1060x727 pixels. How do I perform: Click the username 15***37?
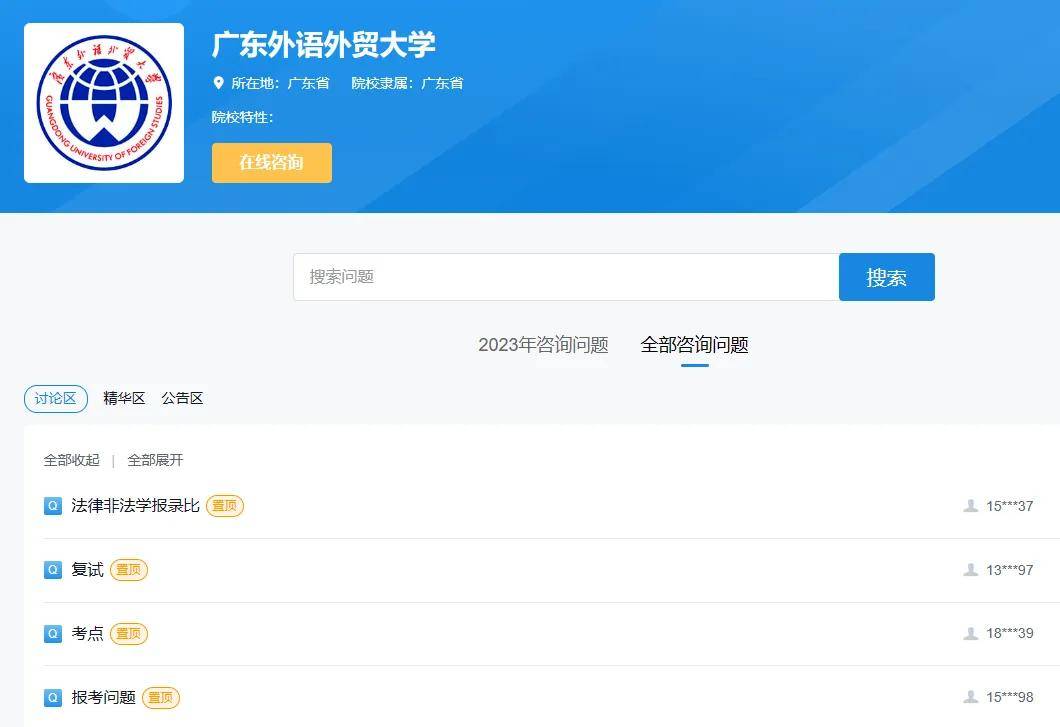pyautogui.click(x=1009, y=506)
